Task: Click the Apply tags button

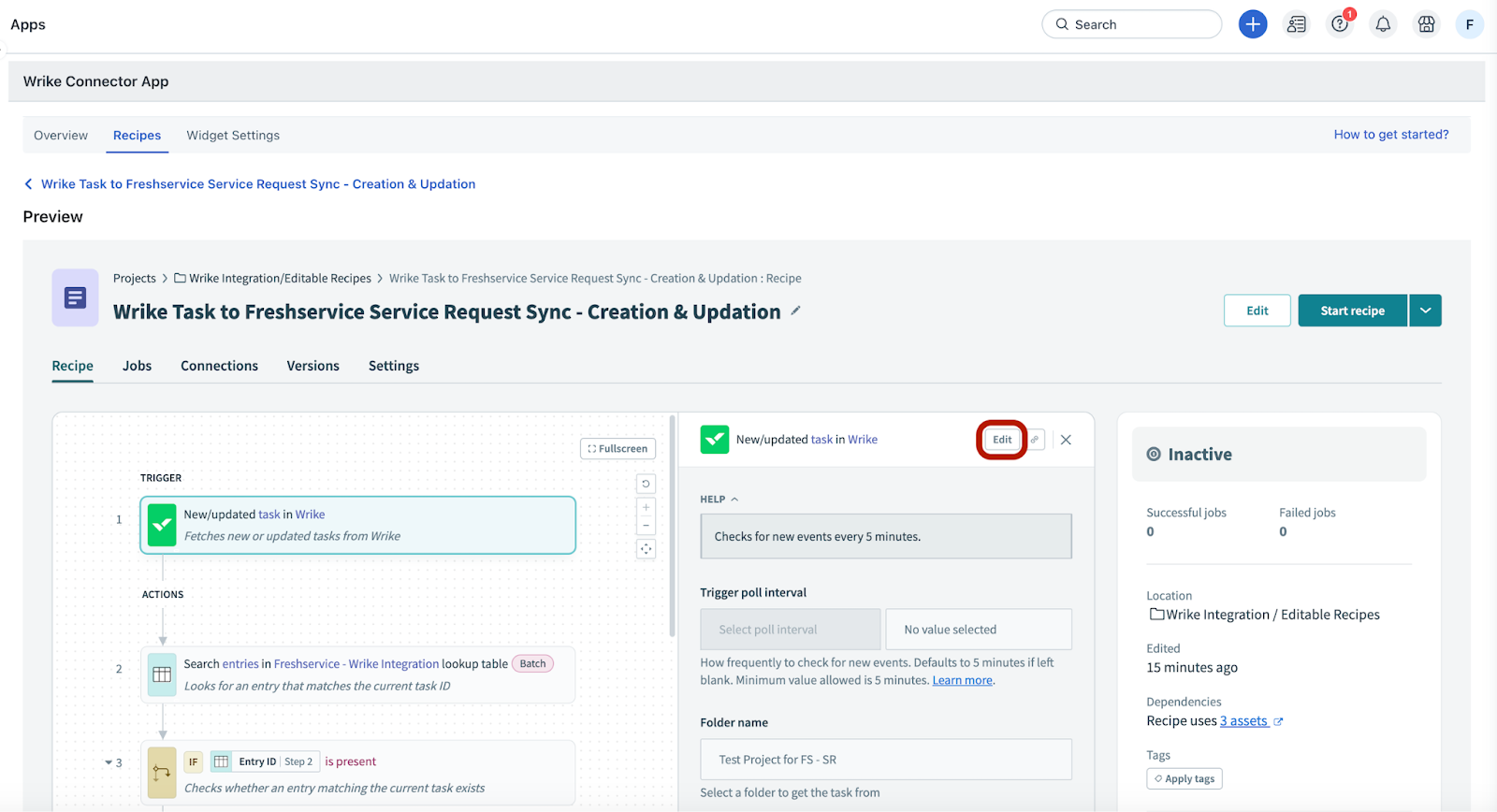Action: click(x=1185, y=778)
